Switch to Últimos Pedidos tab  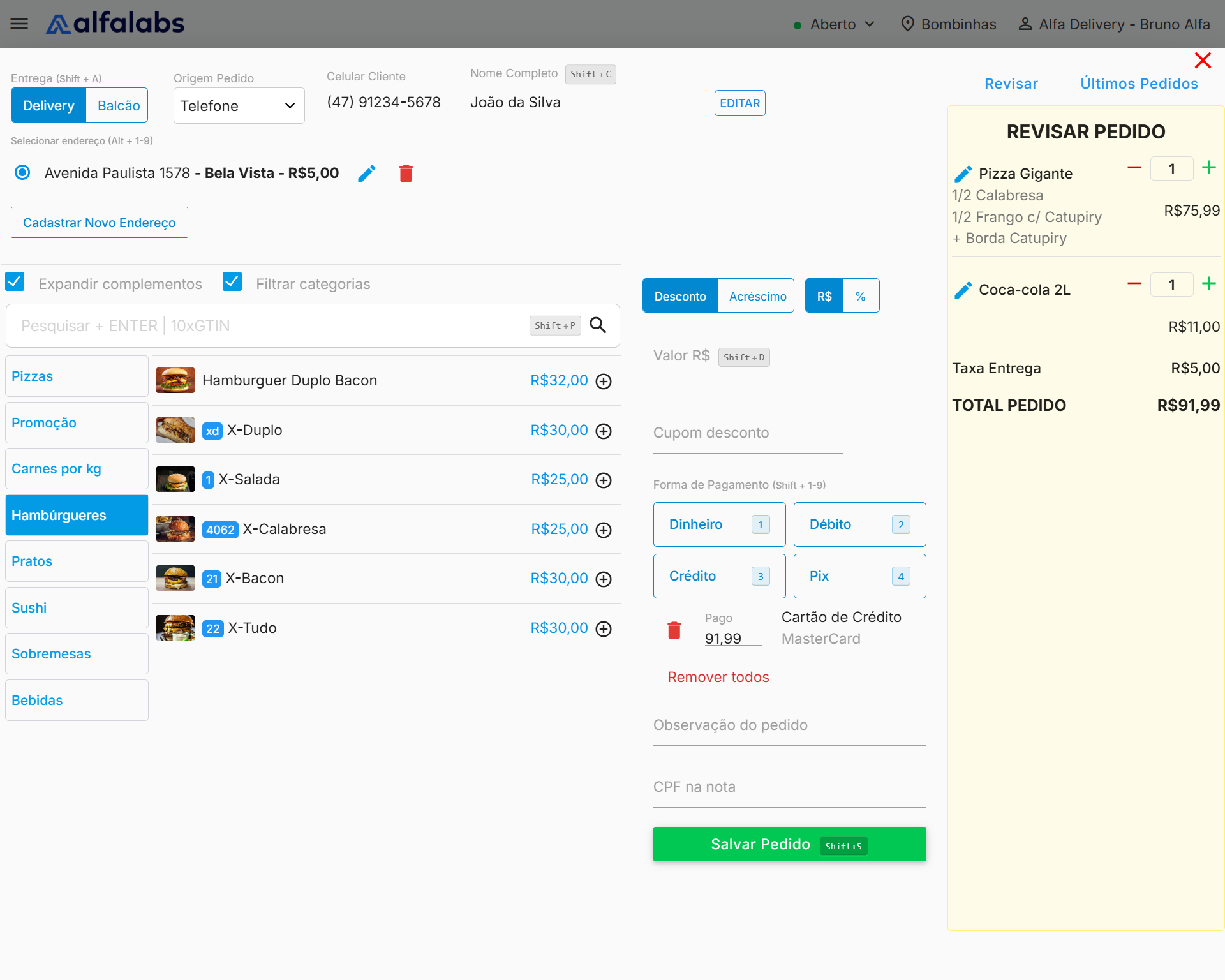coord(1139,84)
